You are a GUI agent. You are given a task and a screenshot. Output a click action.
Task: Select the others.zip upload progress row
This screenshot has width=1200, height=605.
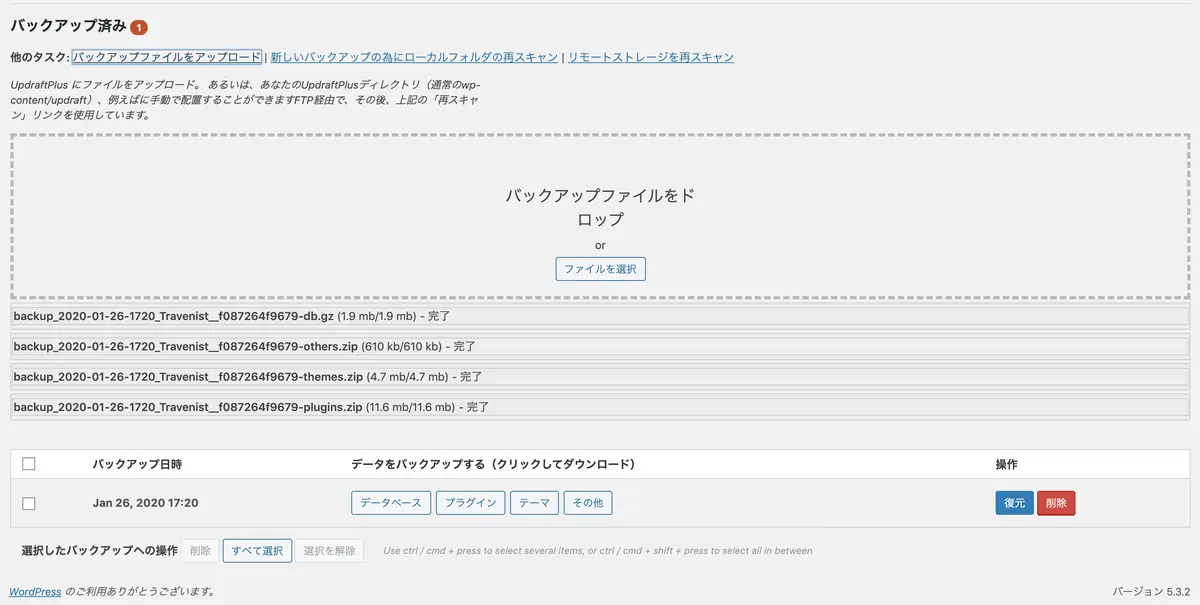(600, 347)
